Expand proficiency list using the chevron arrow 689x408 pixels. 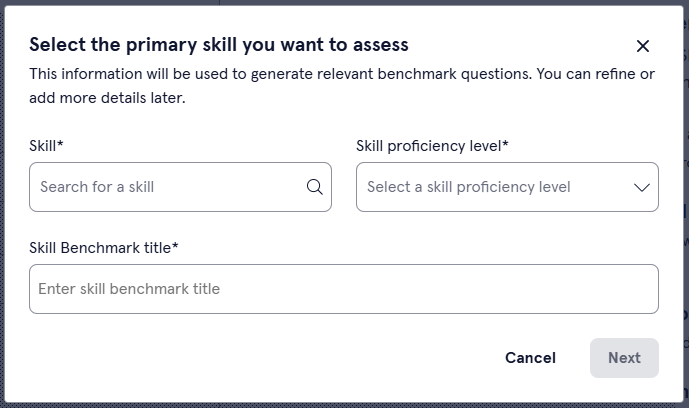point(642,187)
